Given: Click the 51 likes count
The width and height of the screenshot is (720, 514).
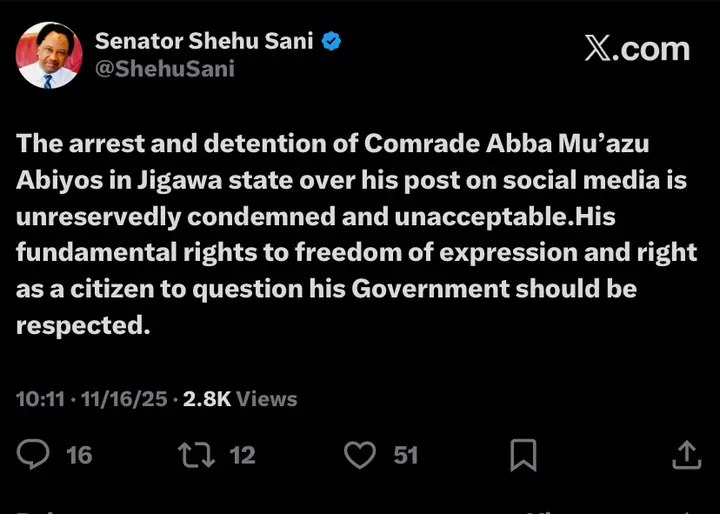Looking at the screenshot, I should [x=405, y=455].
